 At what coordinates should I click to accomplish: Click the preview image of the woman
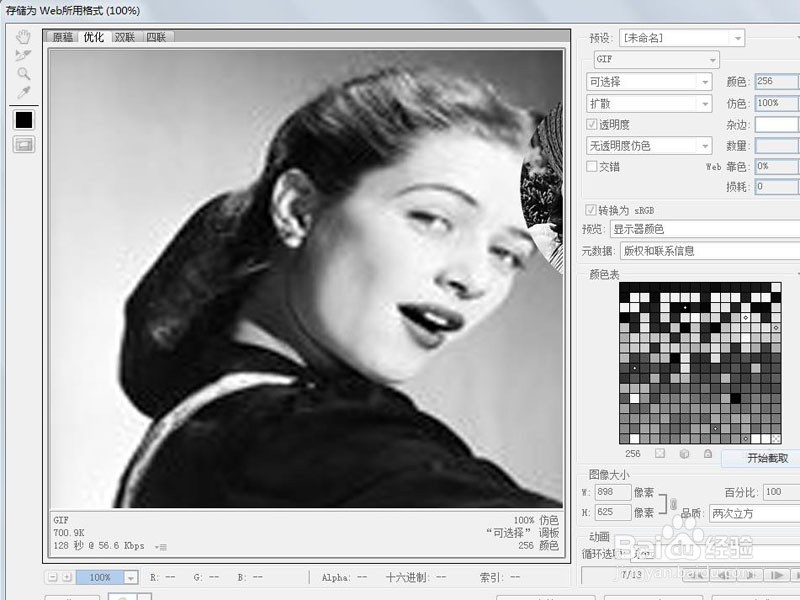(x=306, y=279)
